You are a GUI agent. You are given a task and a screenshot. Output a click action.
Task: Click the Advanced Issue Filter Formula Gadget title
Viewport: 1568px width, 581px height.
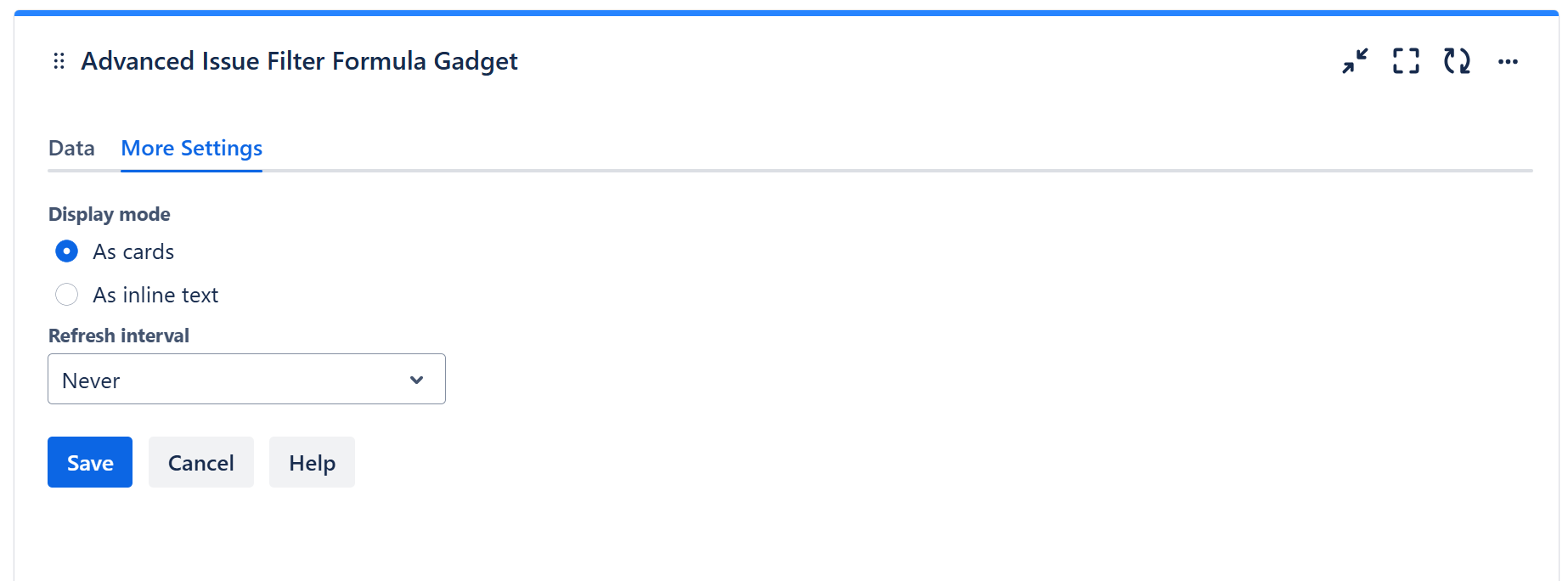click(299, 61)
